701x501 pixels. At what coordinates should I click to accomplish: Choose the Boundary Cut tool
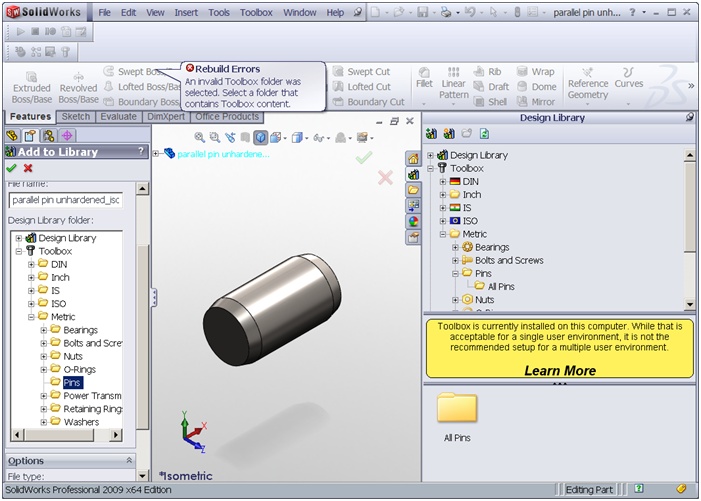click(369, 102)
